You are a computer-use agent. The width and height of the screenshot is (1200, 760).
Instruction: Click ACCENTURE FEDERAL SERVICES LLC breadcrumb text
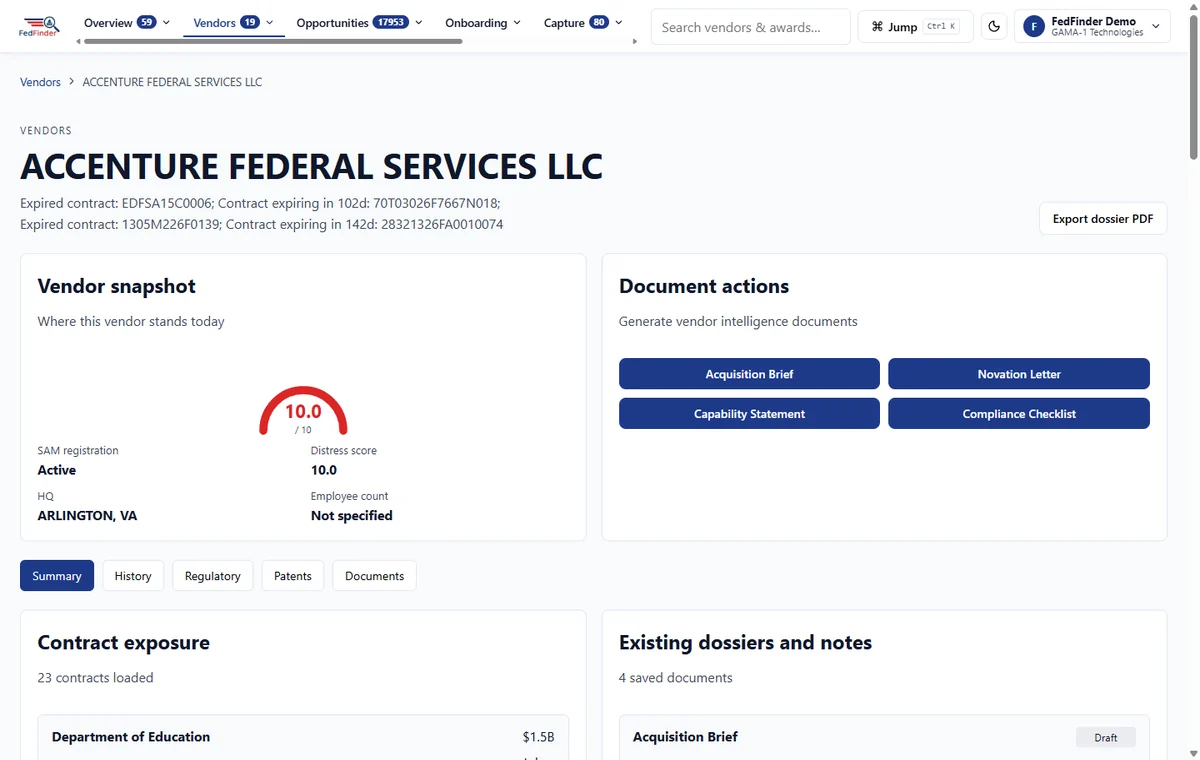point(172,82)
